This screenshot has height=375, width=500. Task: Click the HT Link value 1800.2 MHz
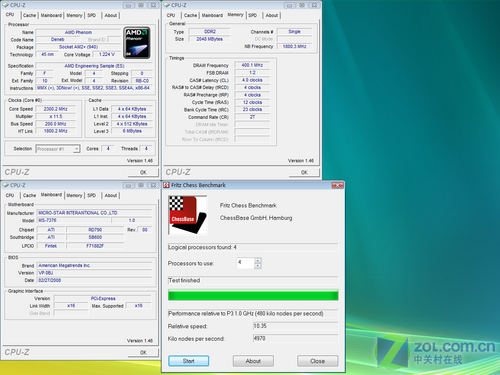click(56, 131)
